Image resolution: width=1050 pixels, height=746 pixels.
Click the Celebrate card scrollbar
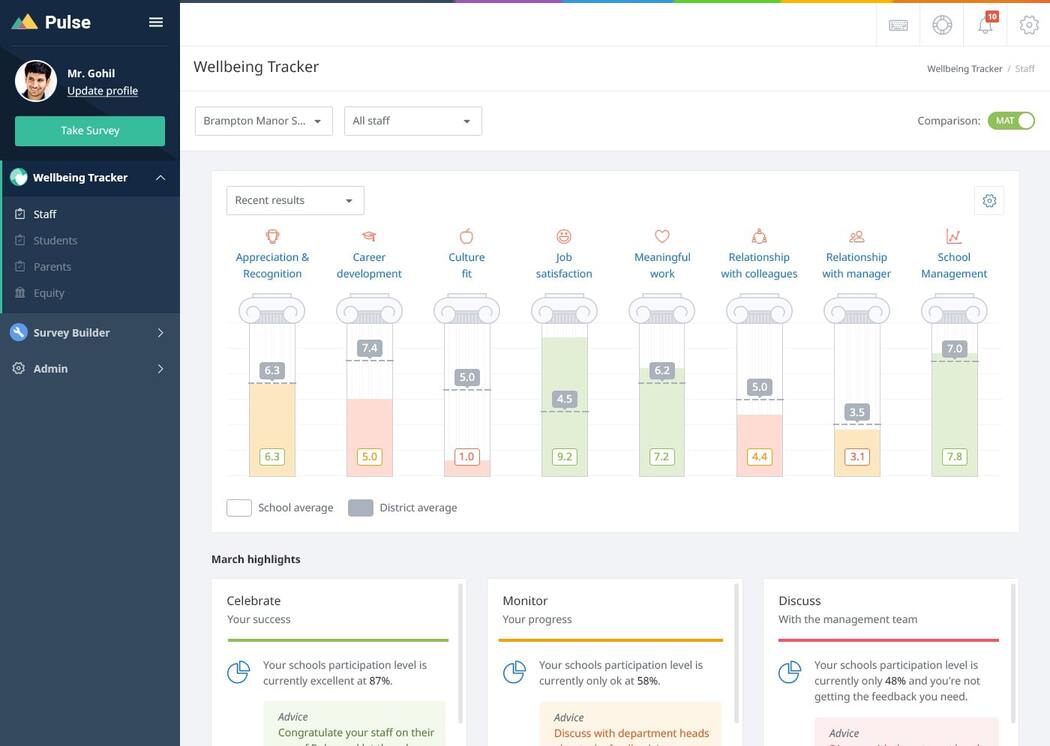pos(460,652)
